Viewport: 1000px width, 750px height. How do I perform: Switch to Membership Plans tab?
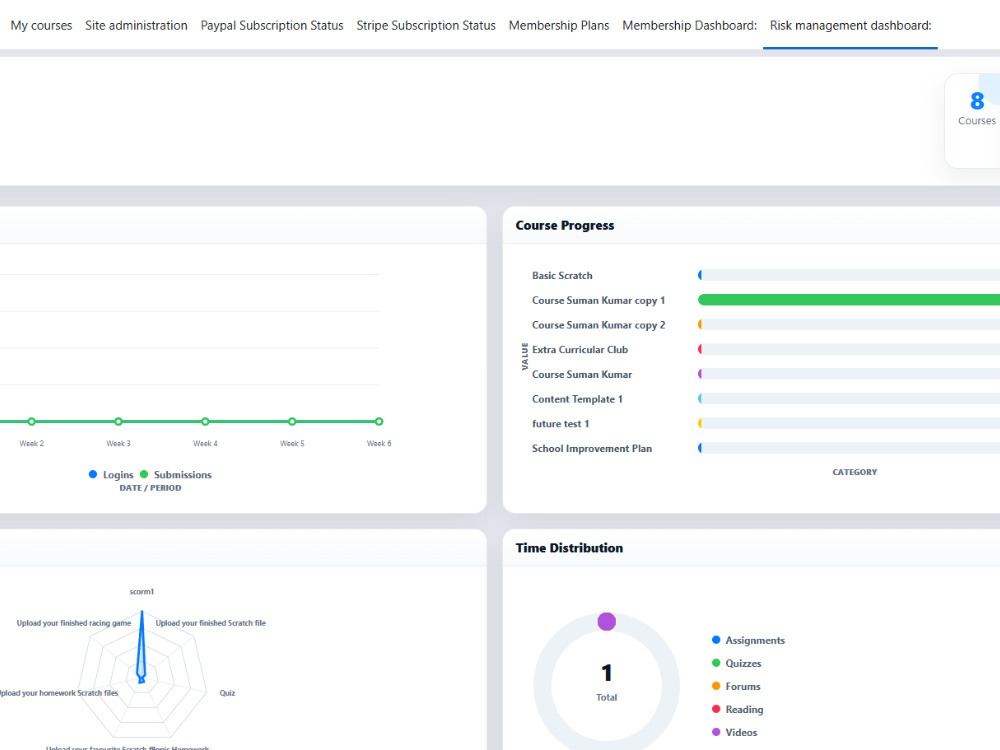(559, 26)
